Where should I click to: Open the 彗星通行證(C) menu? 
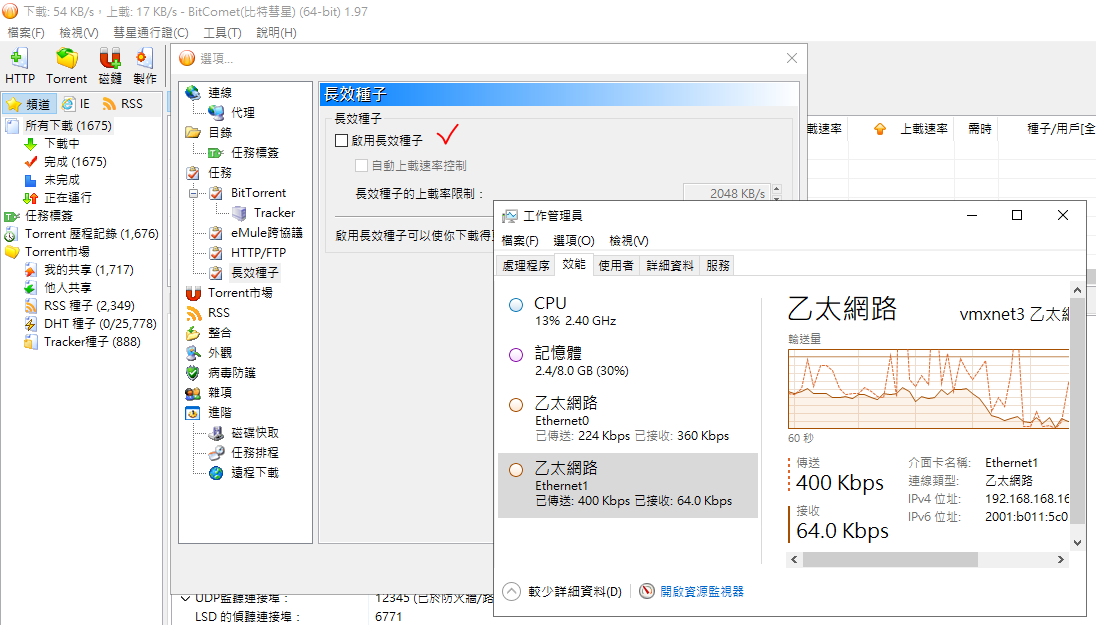click(151, 33)
